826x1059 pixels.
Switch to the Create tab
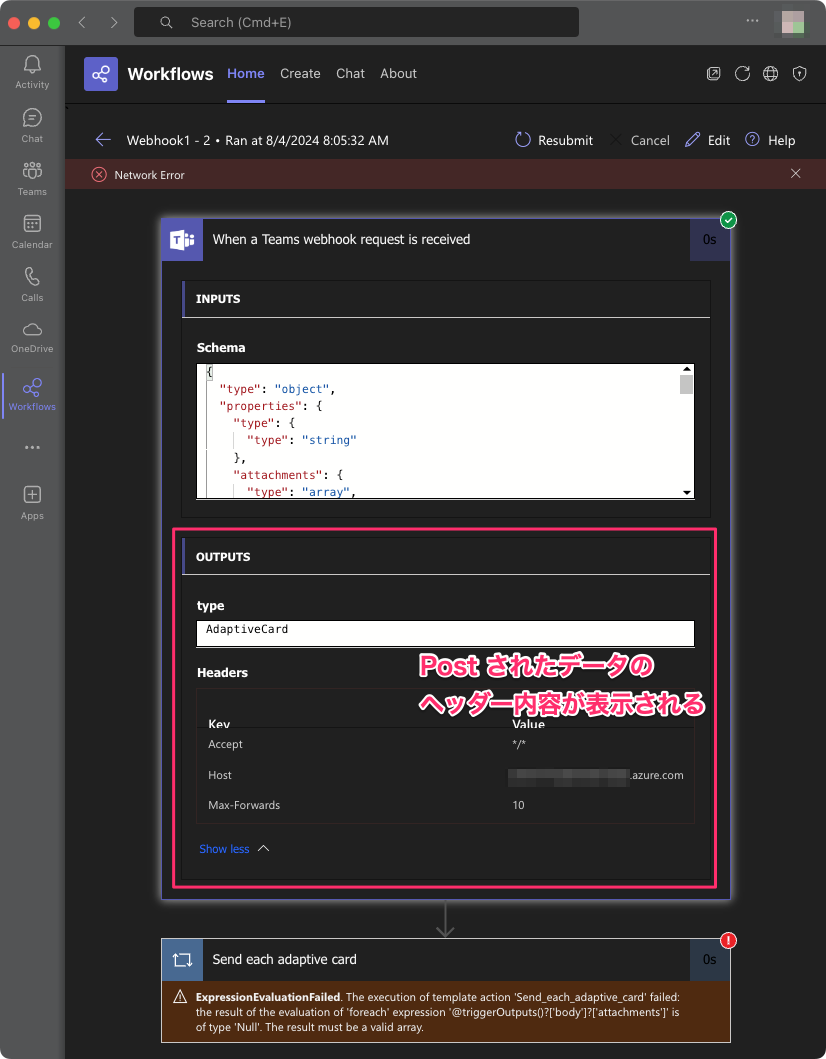click(x=301, y=74)
